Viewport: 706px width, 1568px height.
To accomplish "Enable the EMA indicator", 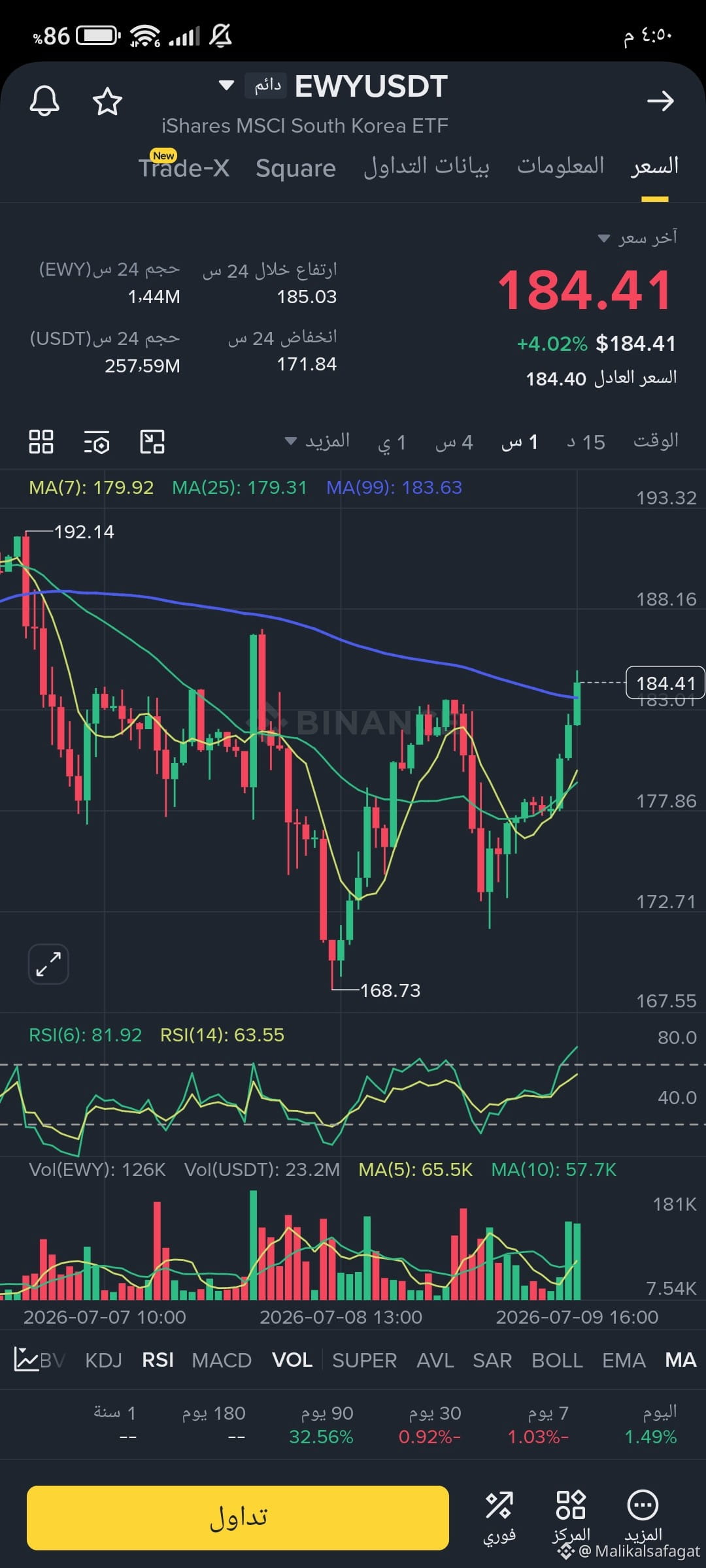I will [624, 1360].
